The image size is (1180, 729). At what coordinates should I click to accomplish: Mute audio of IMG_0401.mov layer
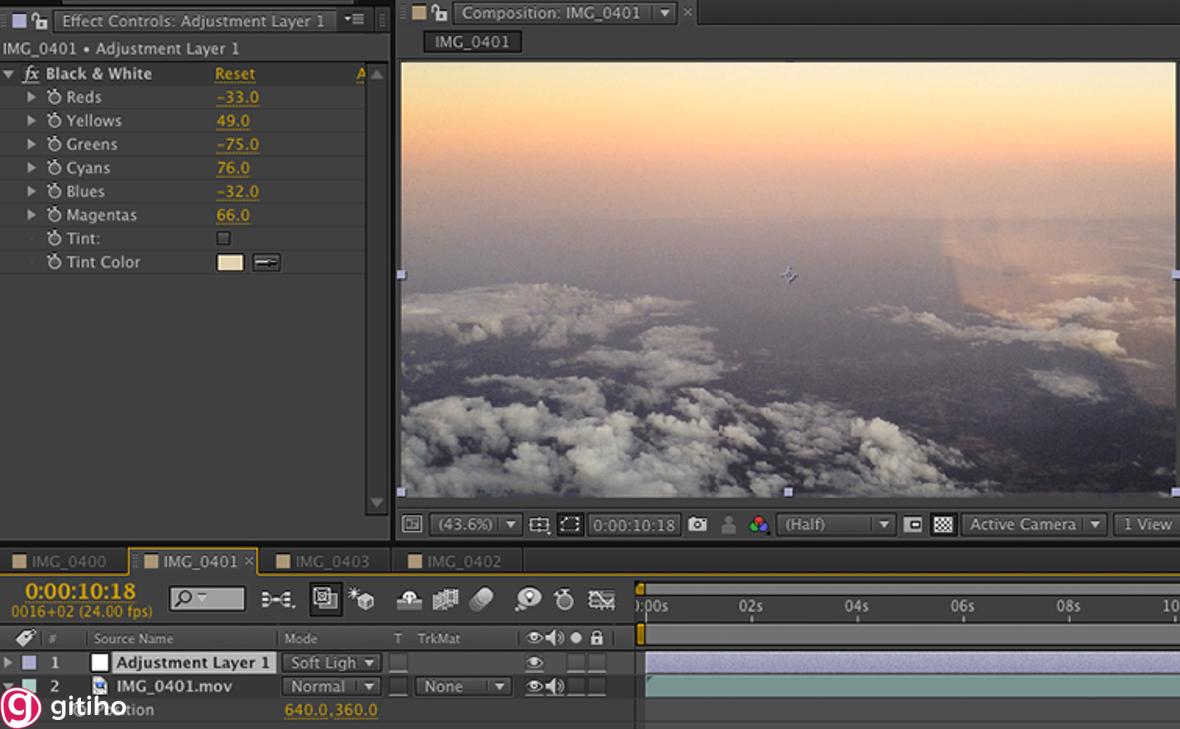tap(554, 686)
